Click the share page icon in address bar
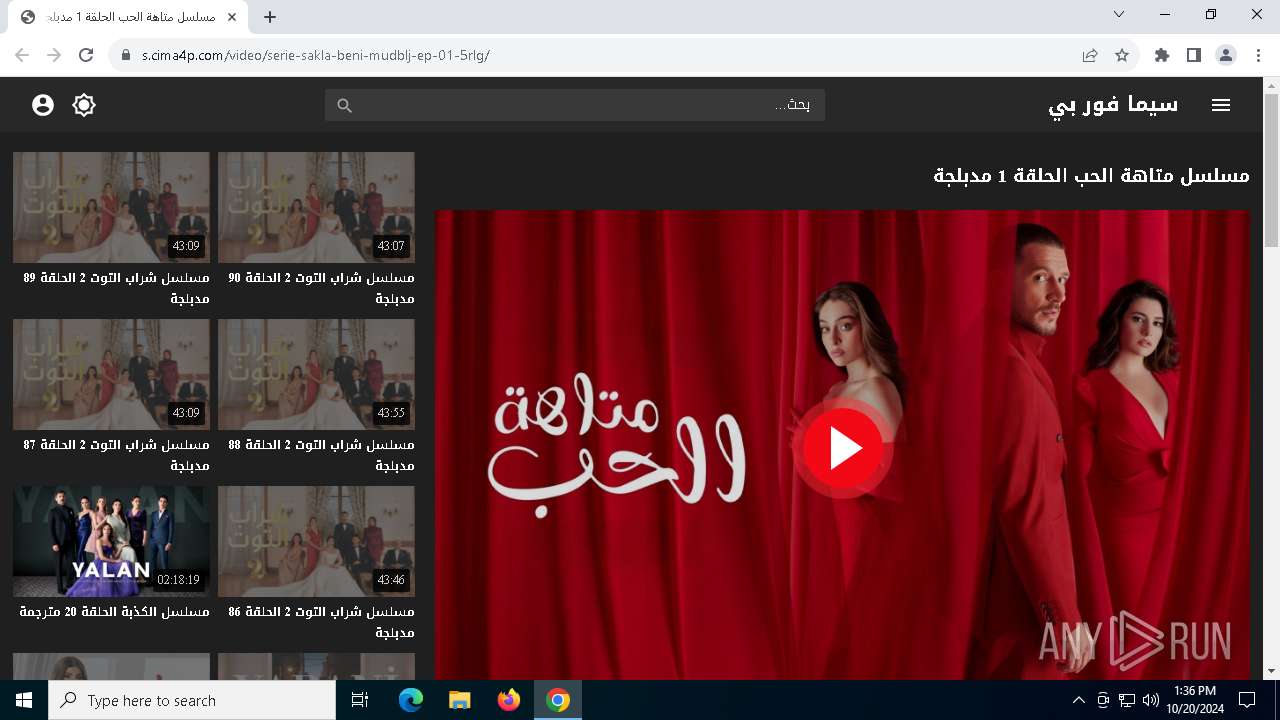Image resolution: width=1280 pixels, height=720 pixels. click(1090, 55)
